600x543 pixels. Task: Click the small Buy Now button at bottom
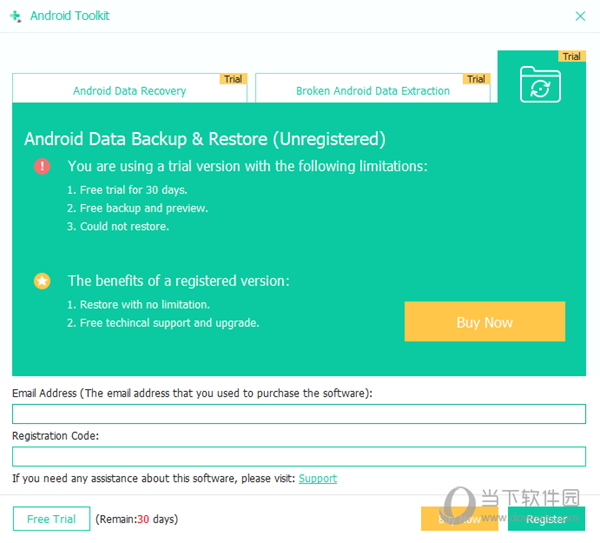point(460,519)
